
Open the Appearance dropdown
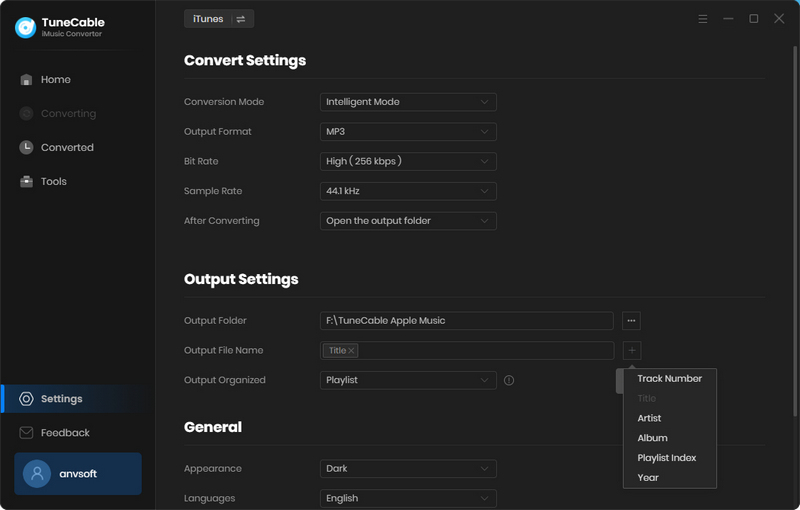(x=408, y=469)
